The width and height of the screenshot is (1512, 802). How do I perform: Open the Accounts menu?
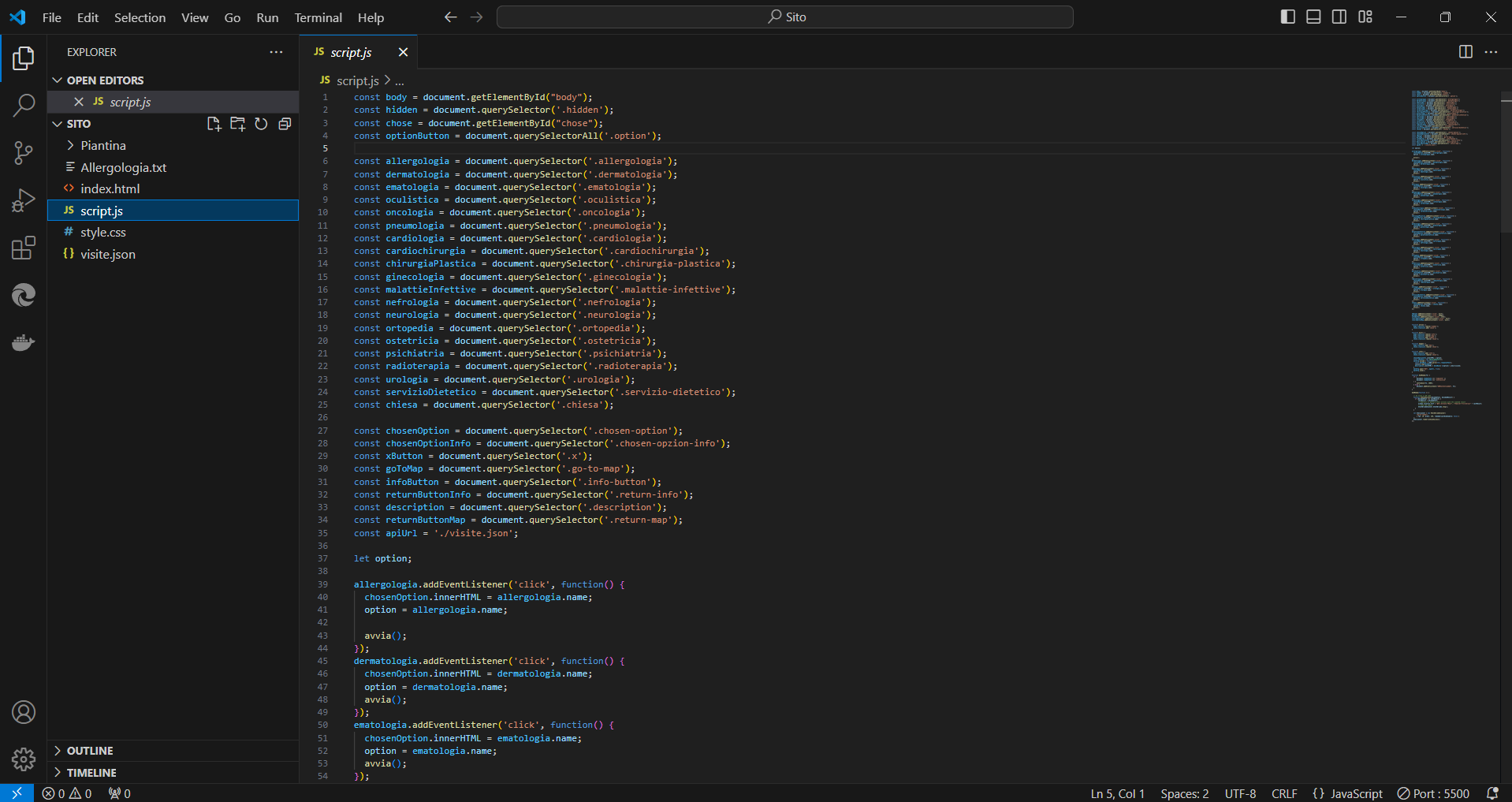click(24, 712)
